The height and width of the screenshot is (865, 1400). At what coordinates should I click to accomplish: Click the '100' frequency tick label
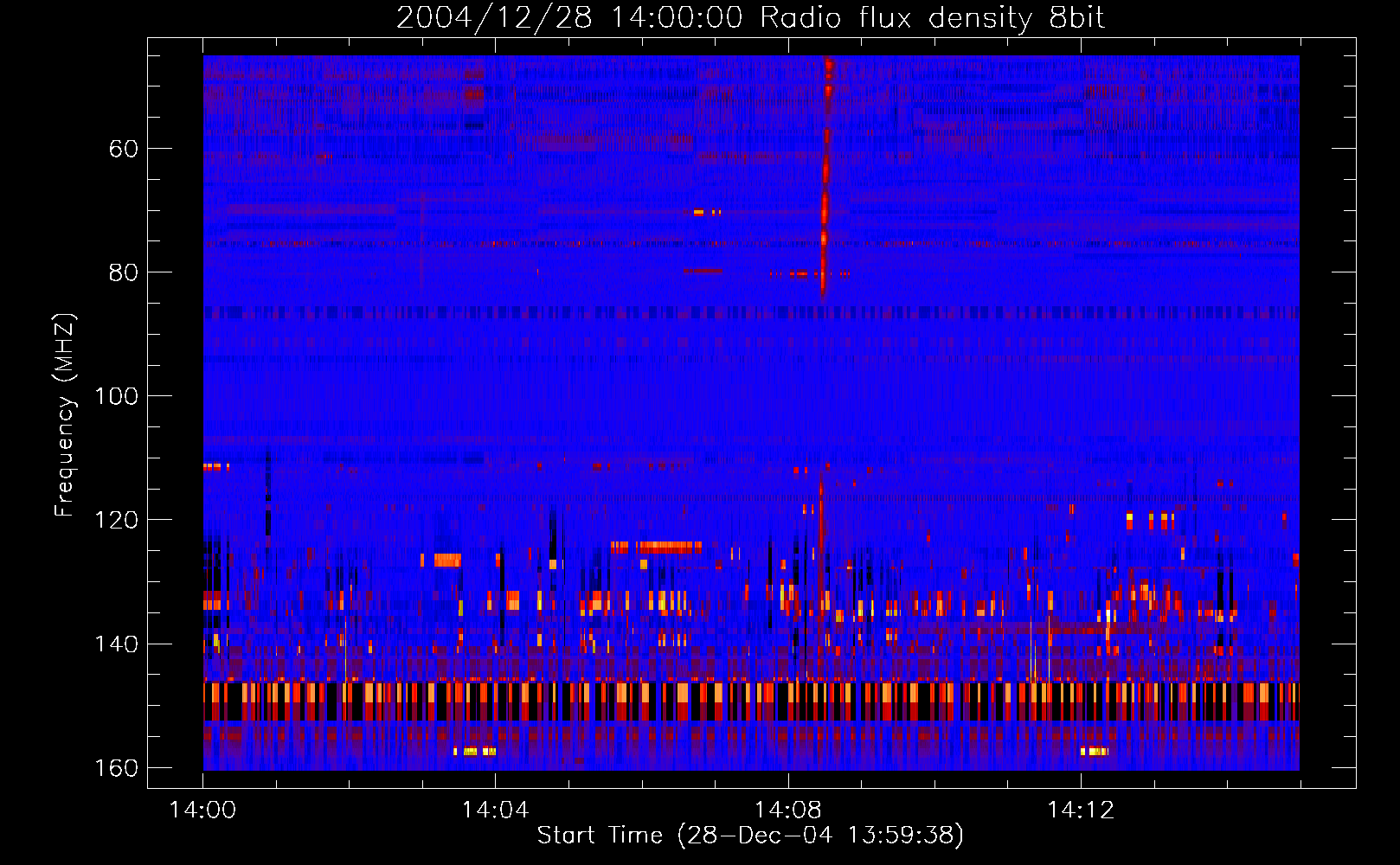coord(117,396)
